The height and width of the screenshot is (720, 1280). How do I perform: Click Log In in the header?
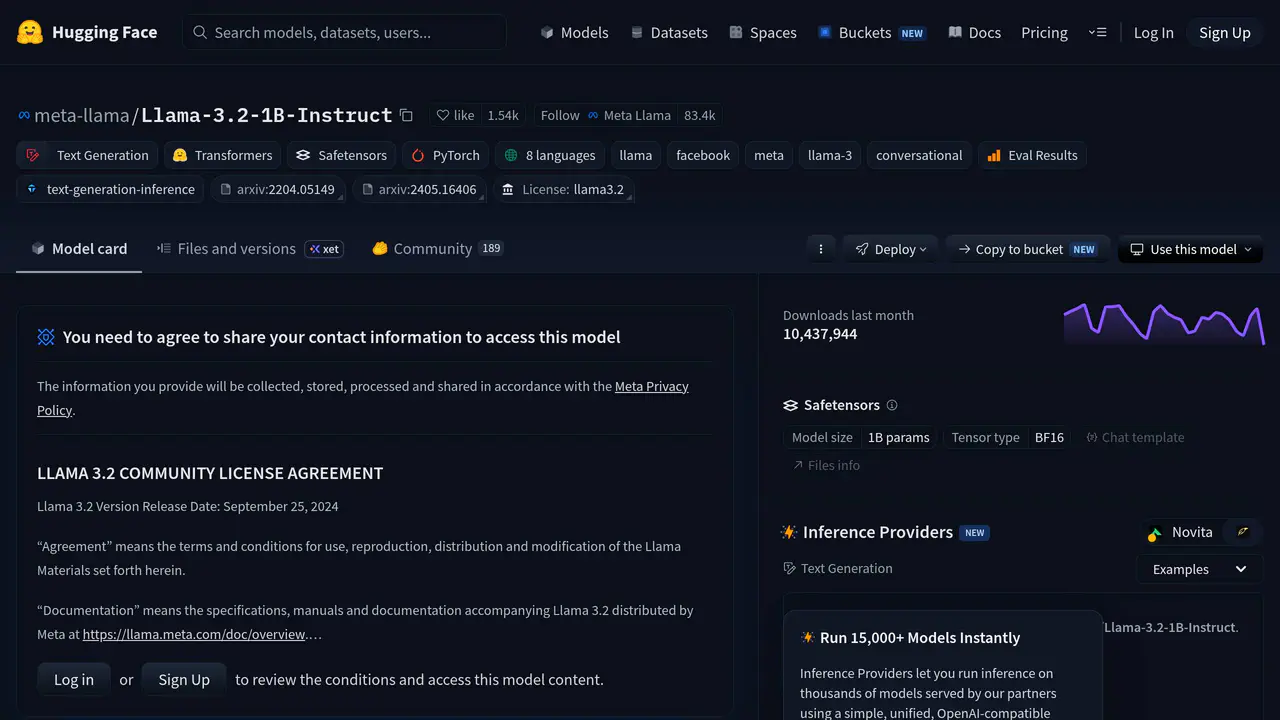coord(1153,32)
